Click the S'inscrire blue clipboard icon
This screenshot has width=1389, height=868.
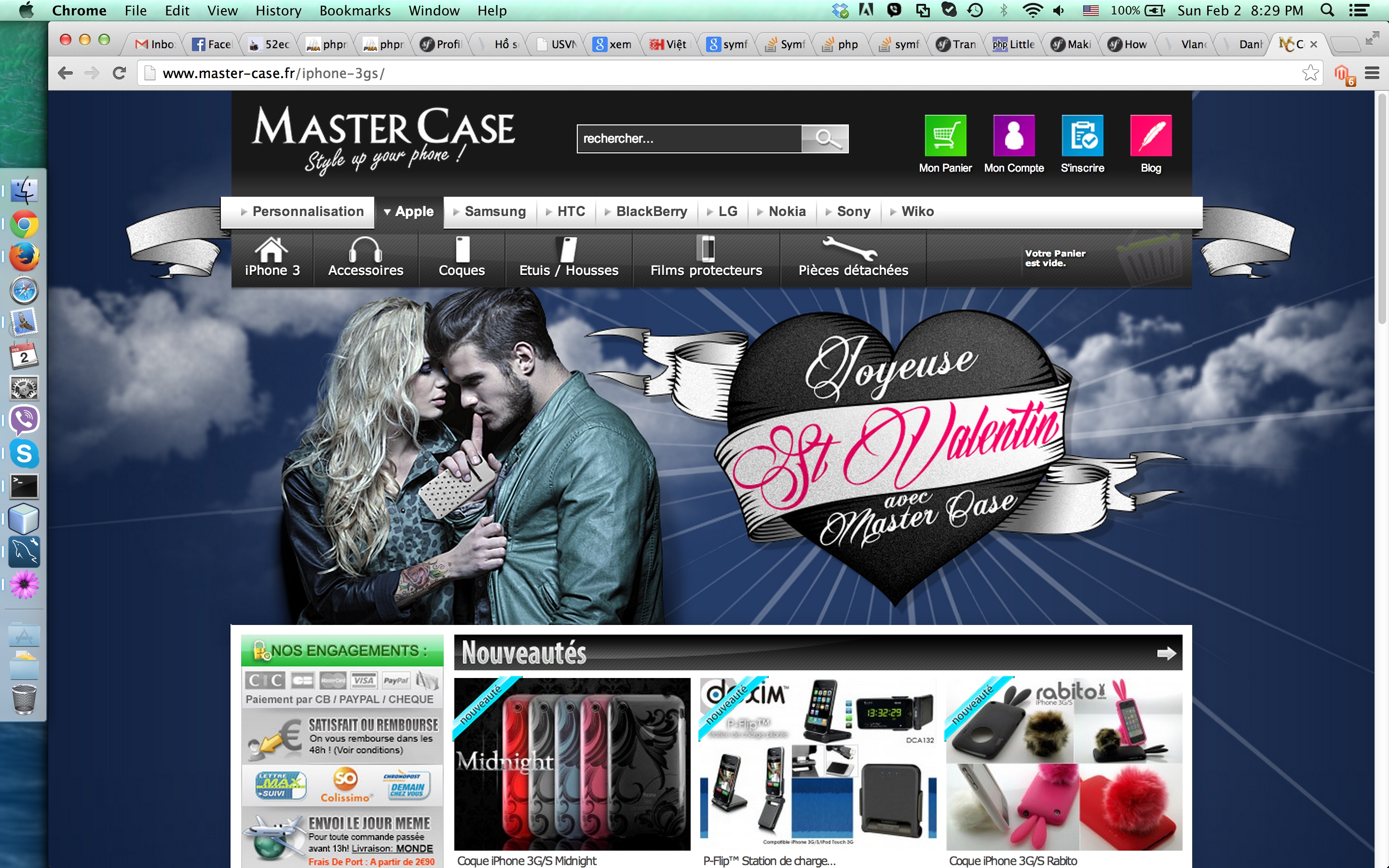click(1082, 136)
